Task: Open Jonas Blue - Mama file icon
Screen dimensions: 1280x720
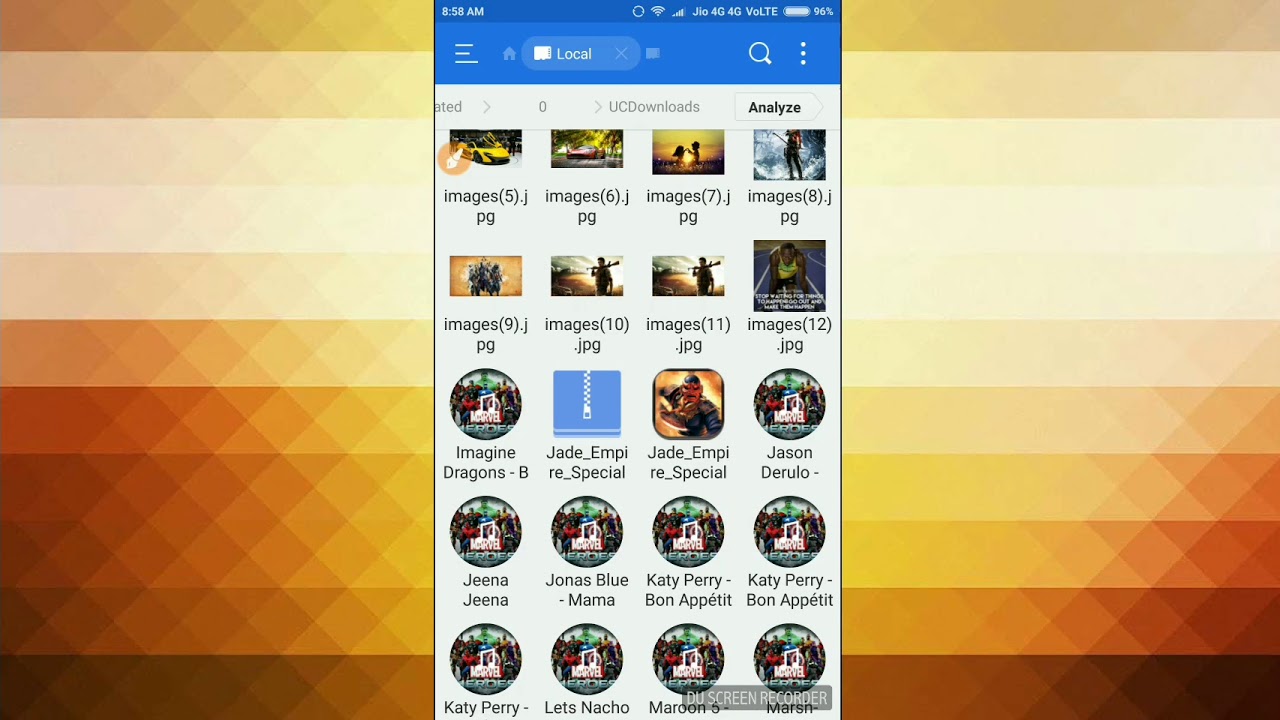Action: 587,532
